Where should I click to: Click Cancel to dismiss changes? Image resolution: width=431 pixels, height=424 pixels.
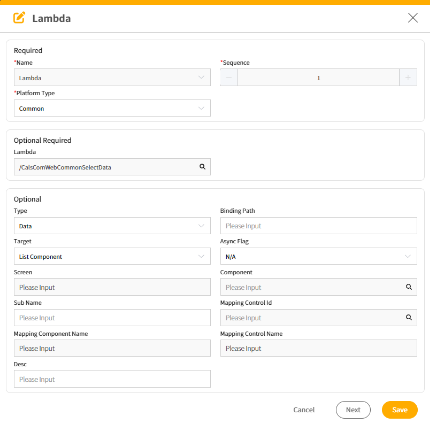click(x=304, y=410)
